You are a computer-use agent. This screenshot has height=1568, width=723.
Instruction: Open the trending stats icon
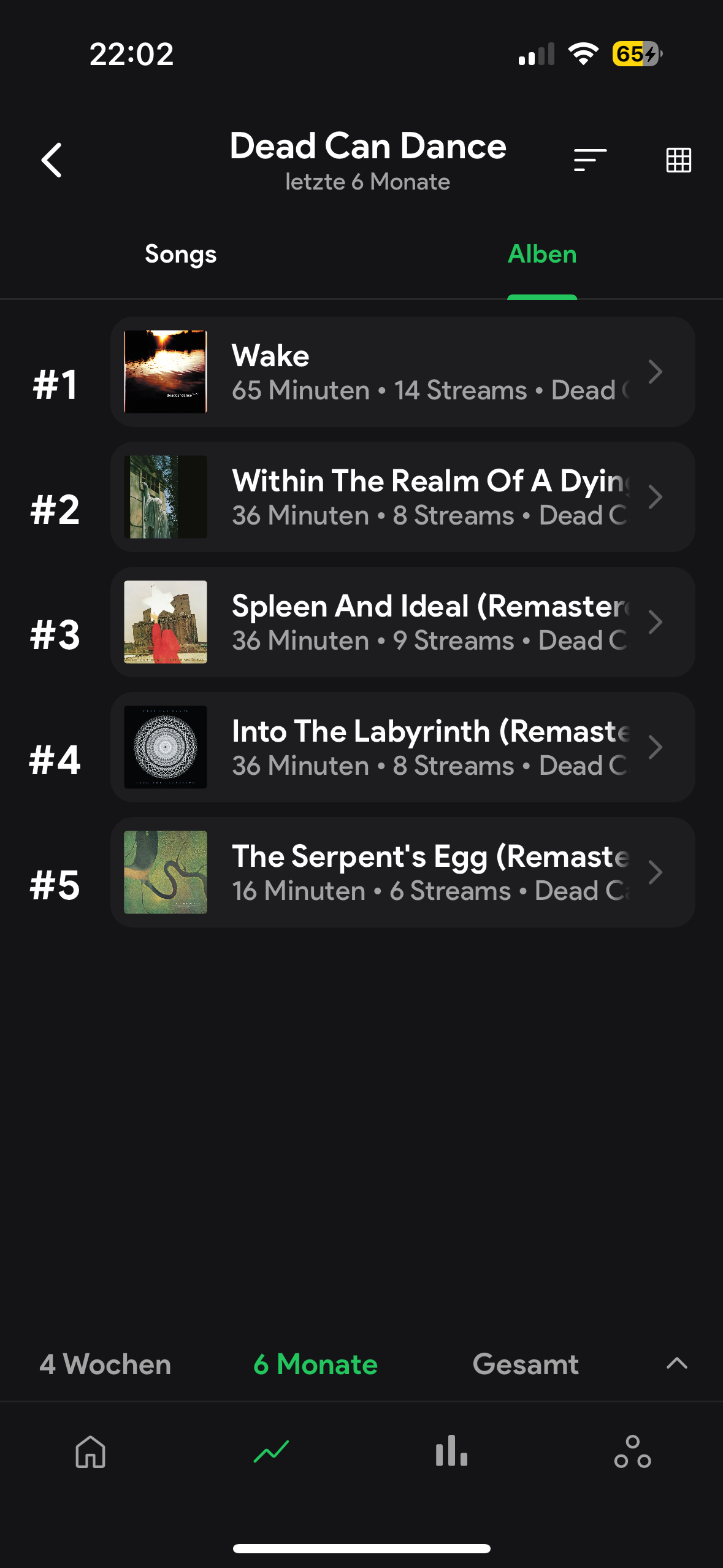[271, 1451]
